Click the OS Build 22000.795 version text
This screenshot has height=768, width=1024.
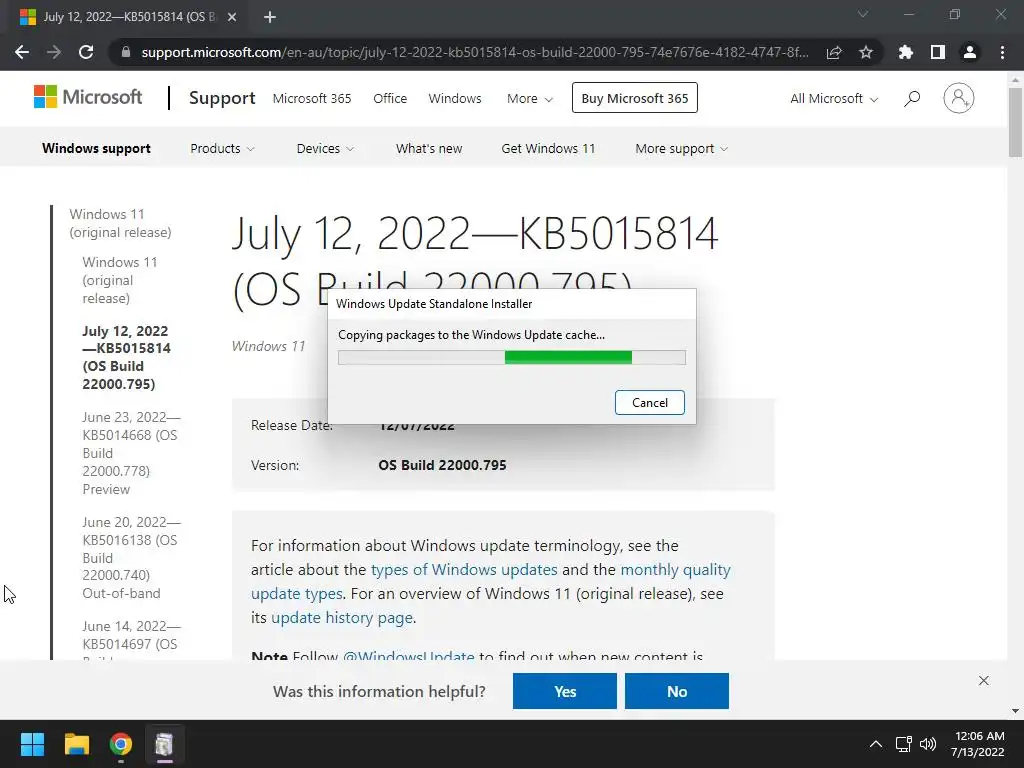(x=442, y=465)
